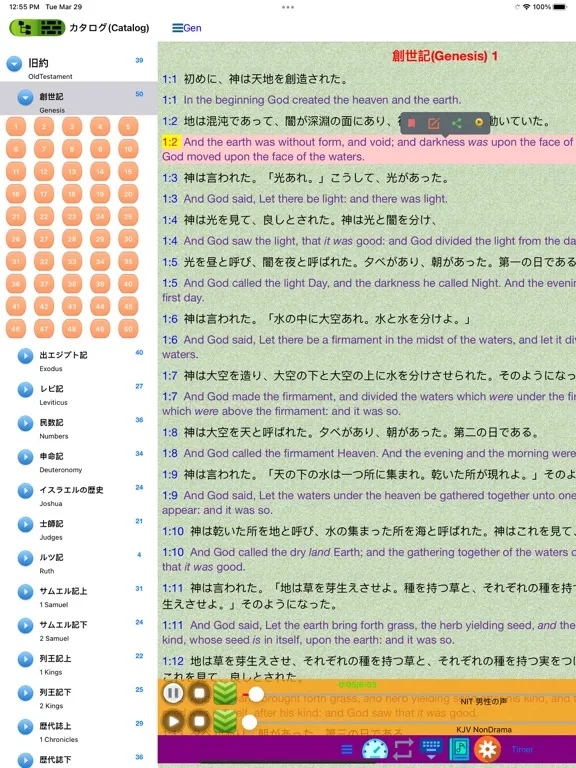The height and width of the screenshot is (768, 576).
Task: Expand the Joshua book
Action: (x=25, y=491)
